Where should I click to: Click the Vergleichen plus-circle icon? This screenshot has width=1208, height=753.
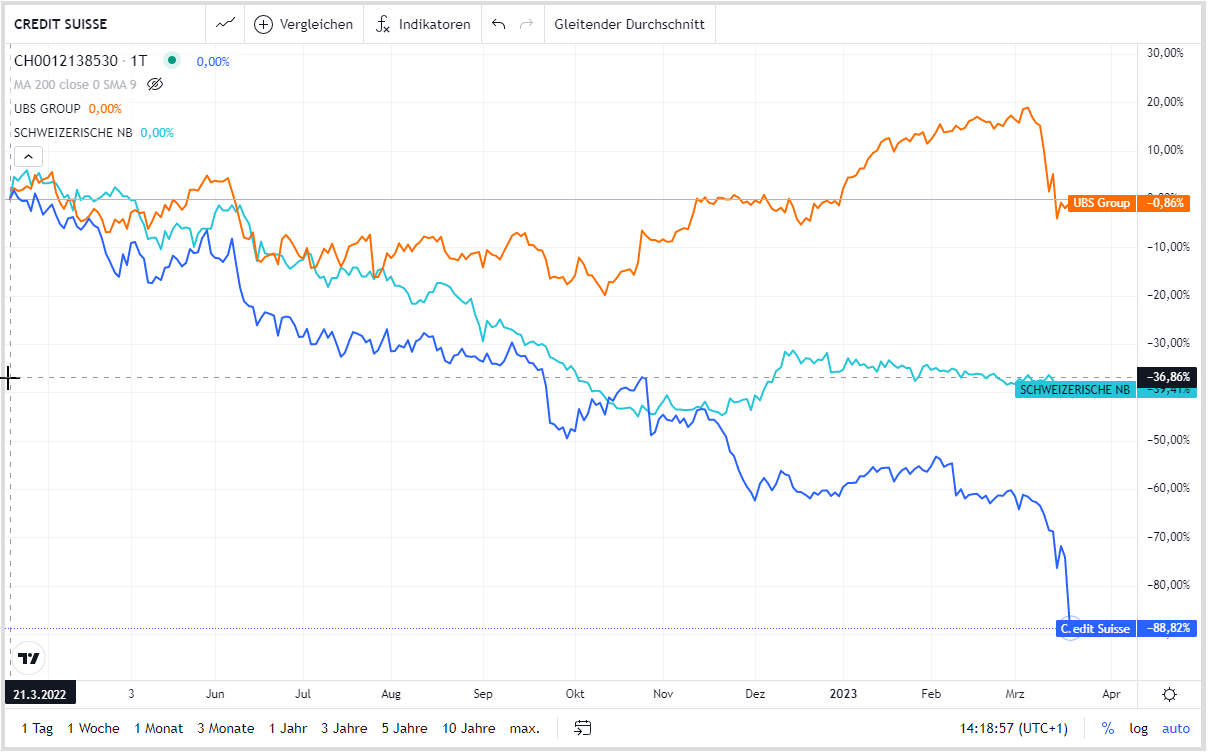pos(264,24)
